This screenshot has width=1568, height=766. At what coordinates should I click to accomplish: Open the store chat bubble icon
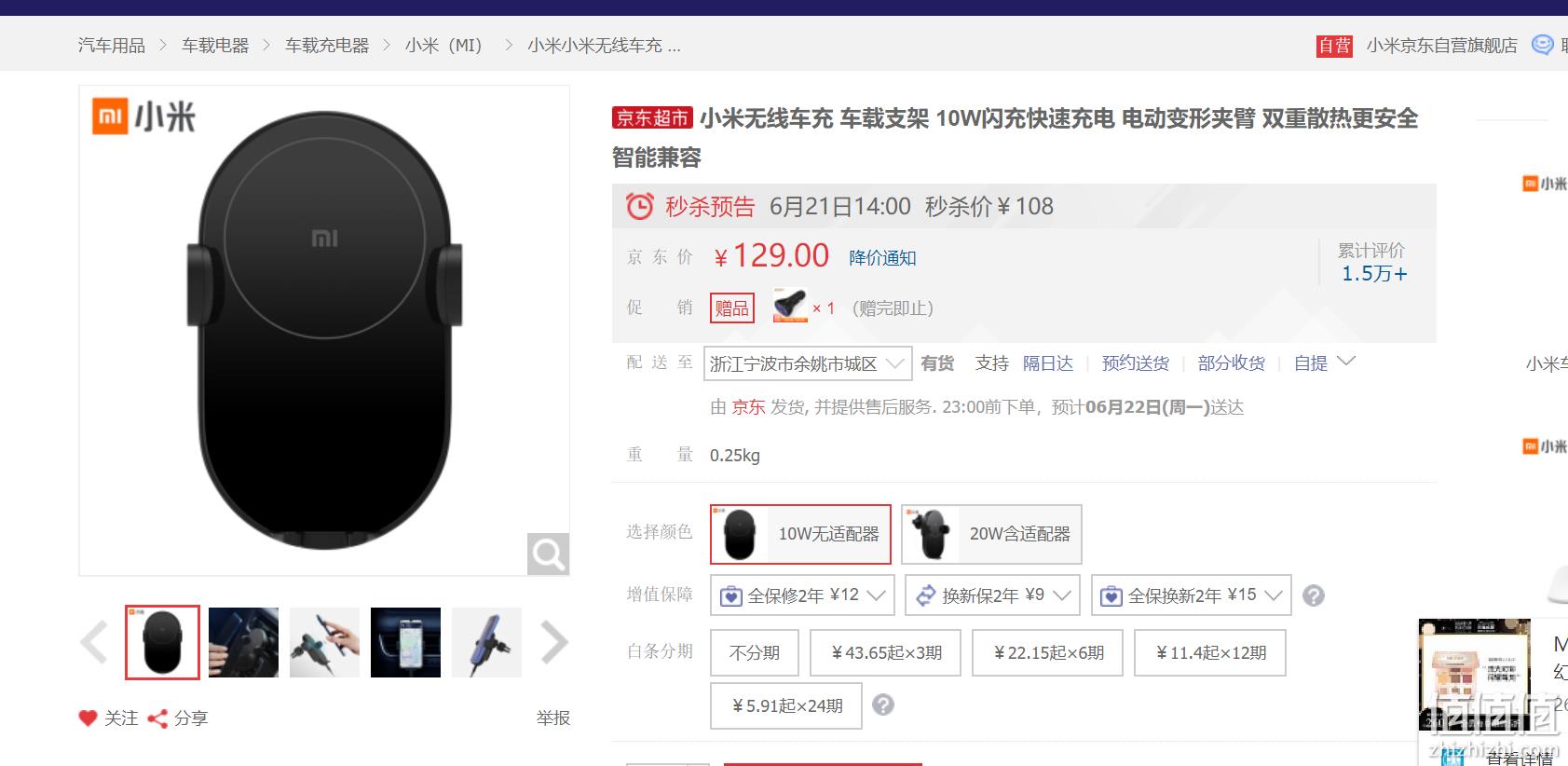click(1543, 45)
